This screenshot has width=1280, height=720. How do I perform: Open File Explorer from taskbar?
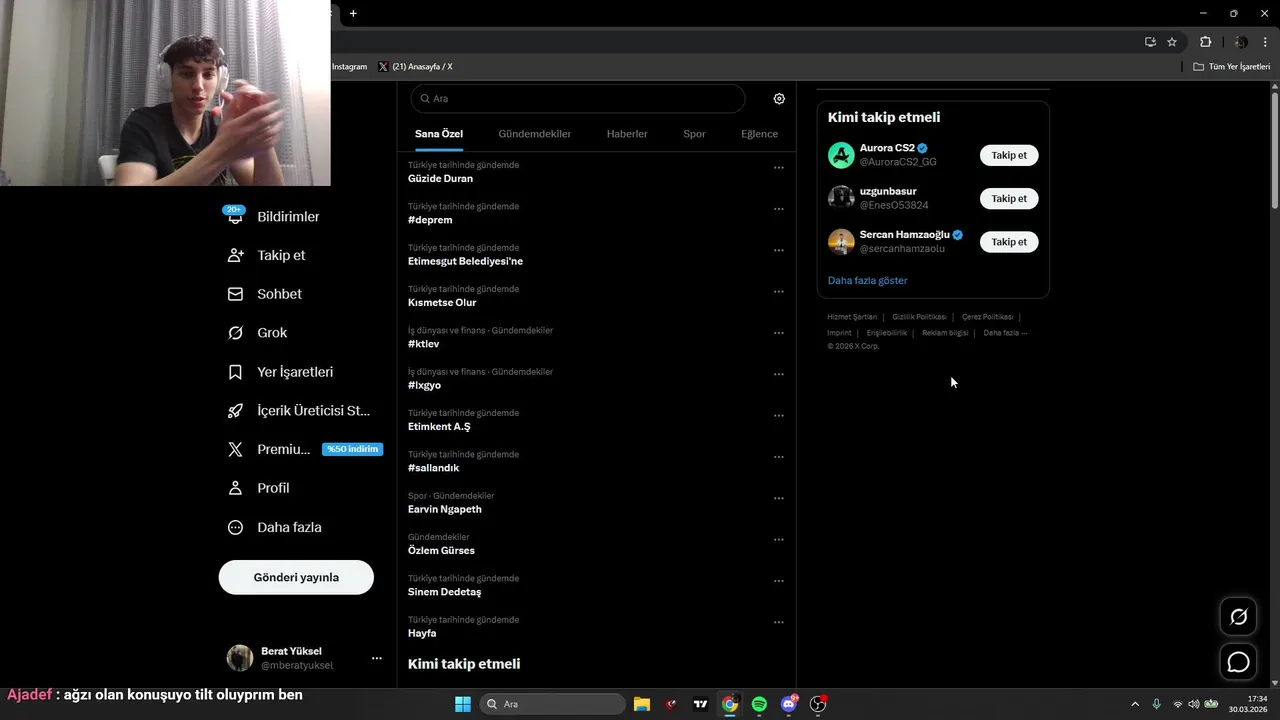[x=642, y=704]
